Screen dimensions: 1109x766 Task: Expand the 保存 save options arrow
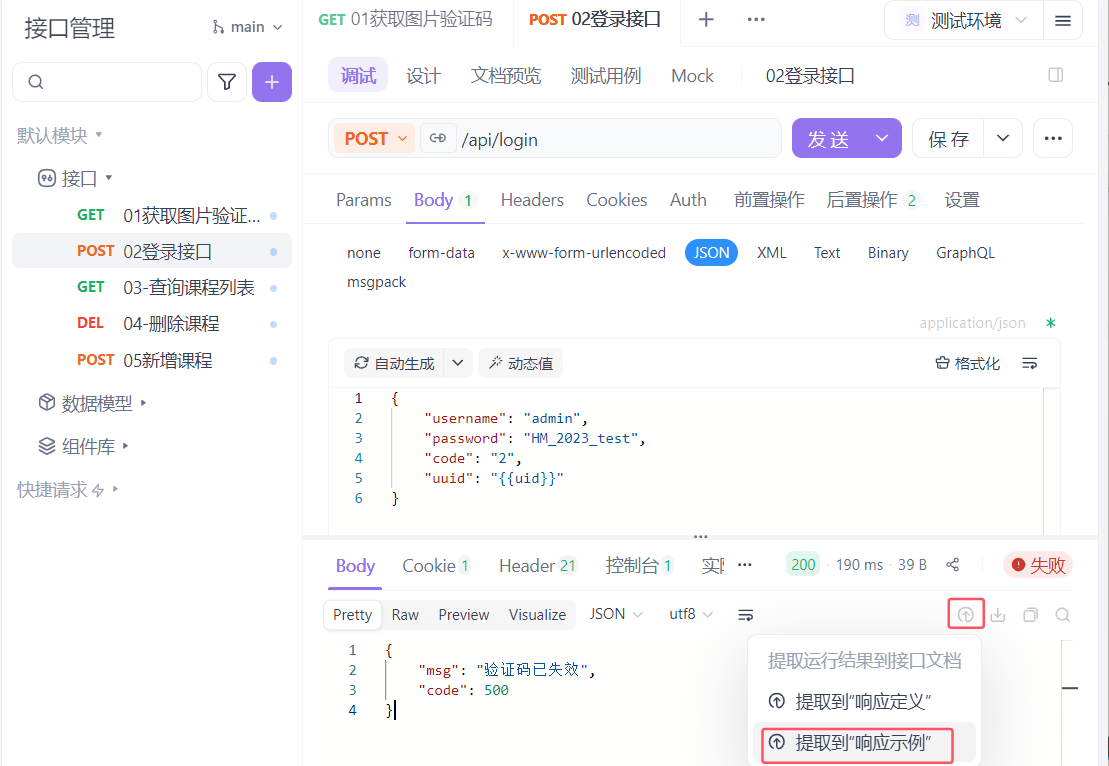pyautogui.click(x=1003, y=138)
